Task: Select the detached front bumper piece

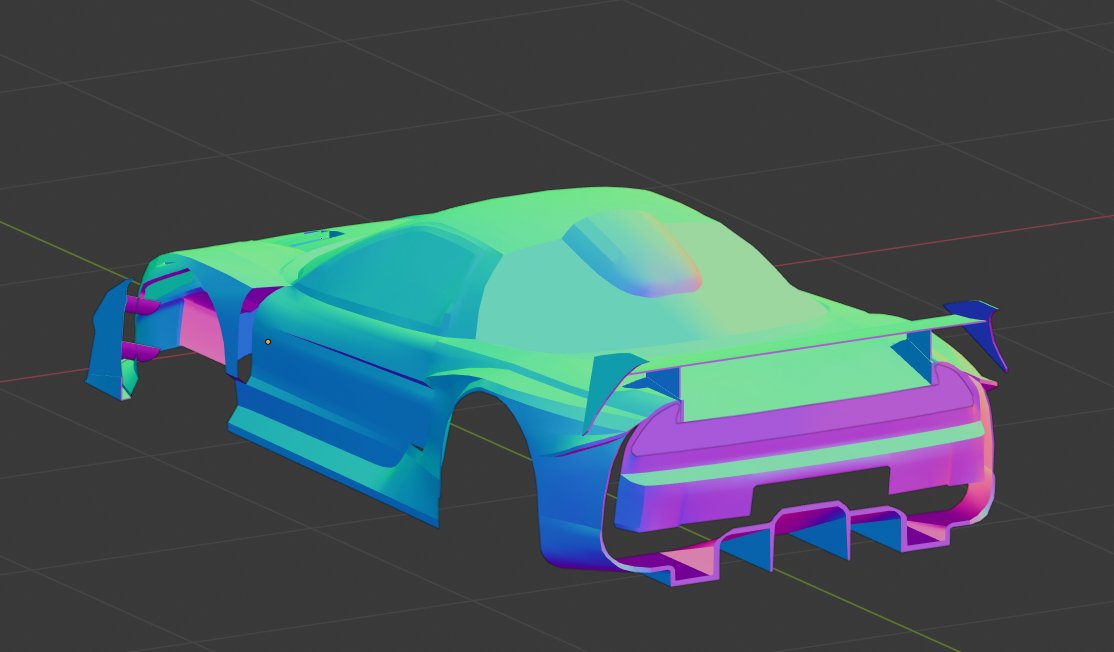Action: (112, 339)
